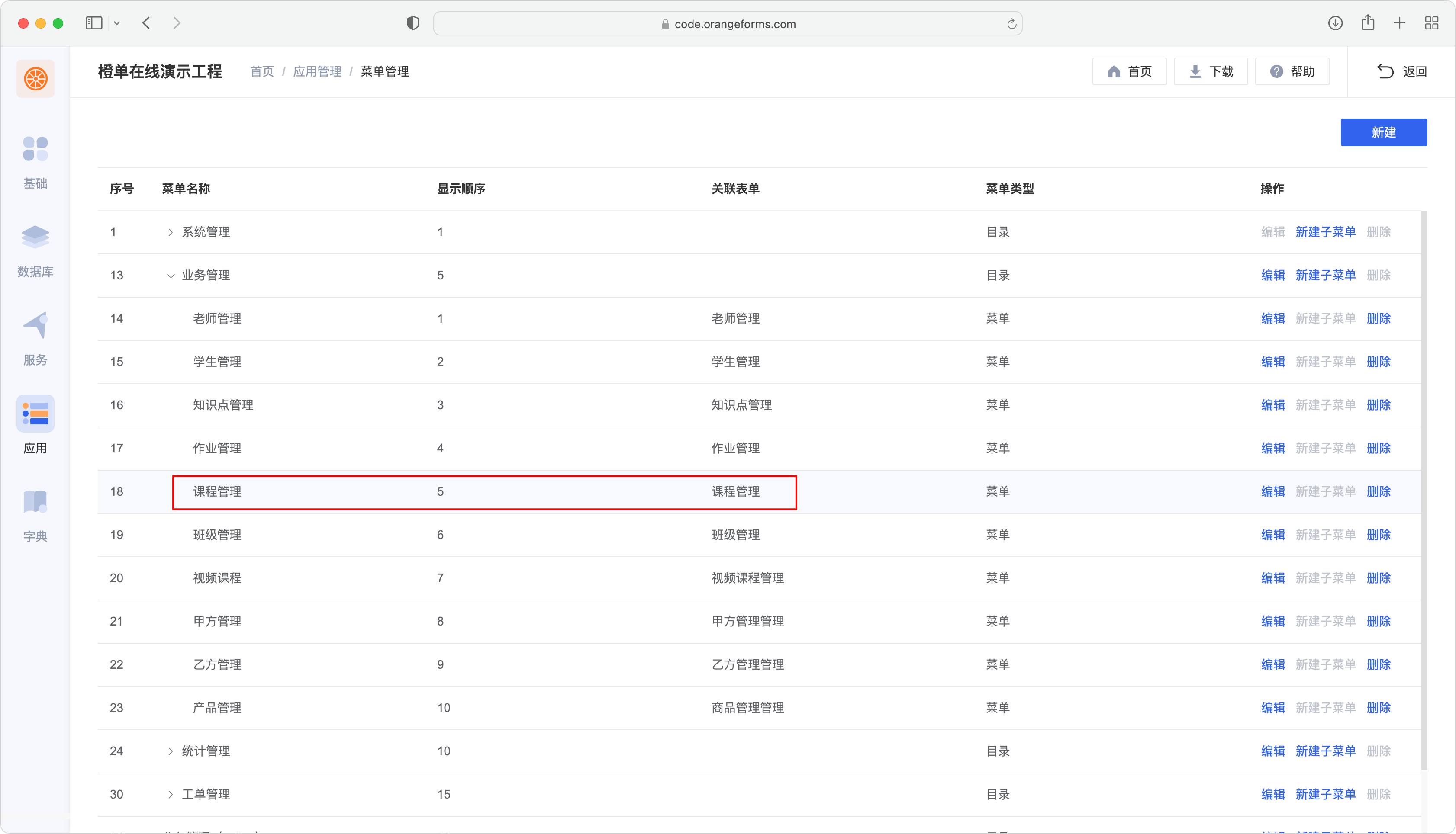Click the address bar code.orangeforms.com

coord(728,23)
